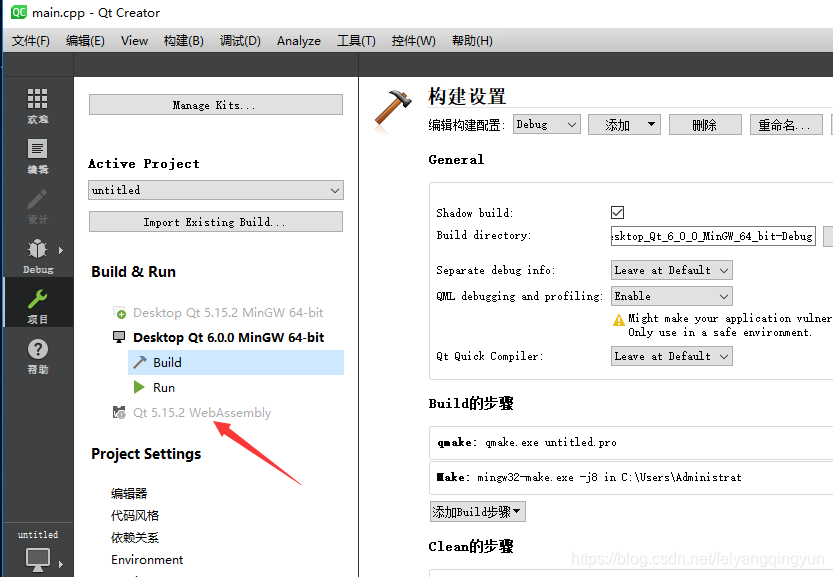The width and height of the screenshot is (833, 577).
Task: Toggle the Shadow build checkbox
Action: click(x=617, y=213)
